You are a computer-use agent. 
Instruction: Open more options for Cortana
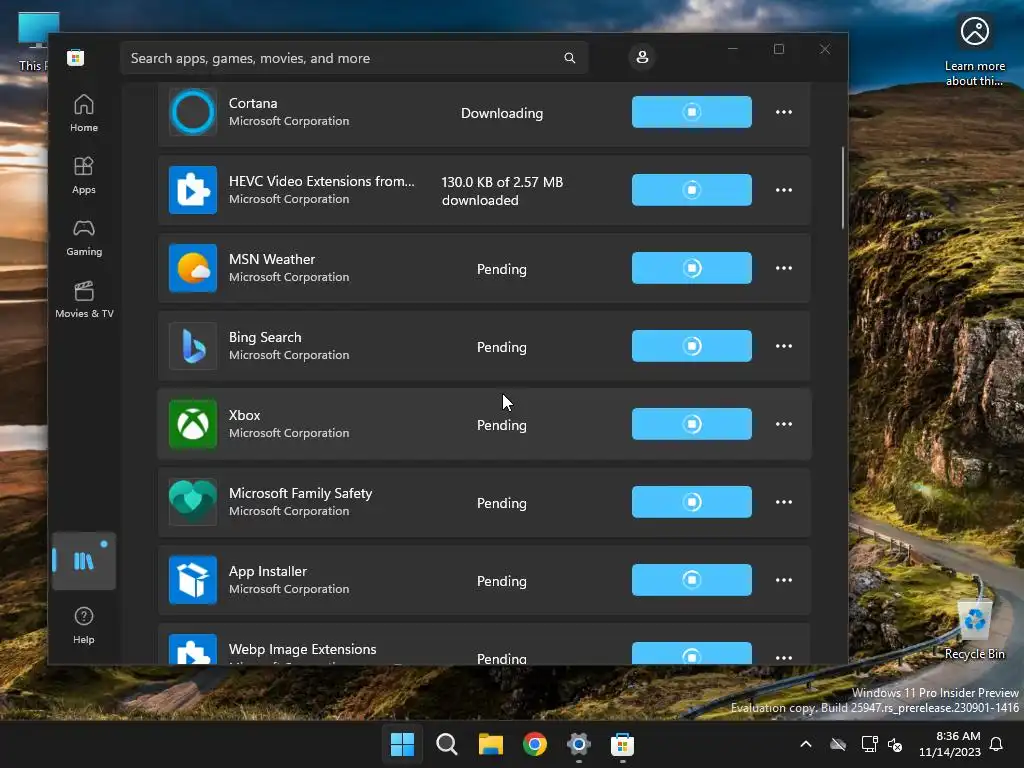click(x=784, y=112)
